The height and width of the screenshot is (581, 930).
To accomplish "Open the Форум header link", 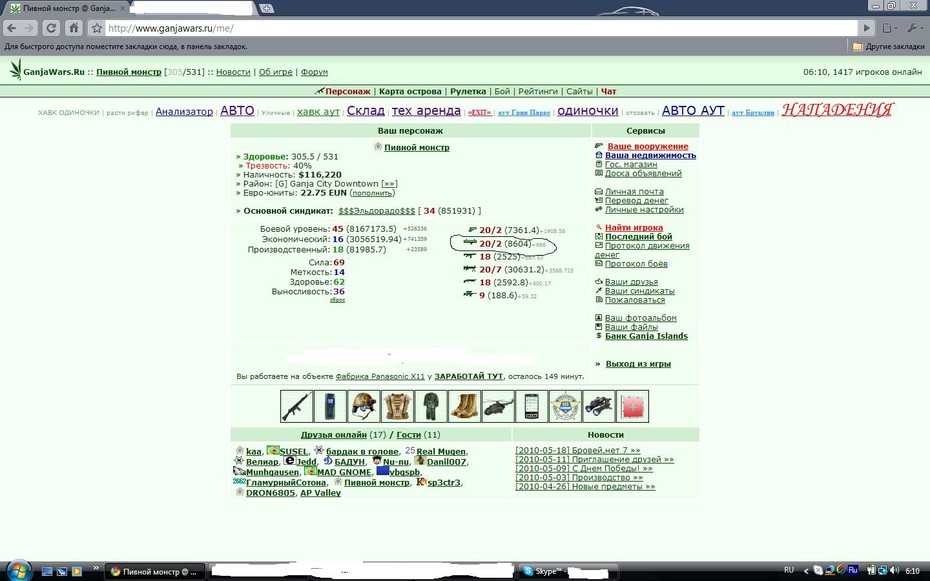I will tap(314, 72).
